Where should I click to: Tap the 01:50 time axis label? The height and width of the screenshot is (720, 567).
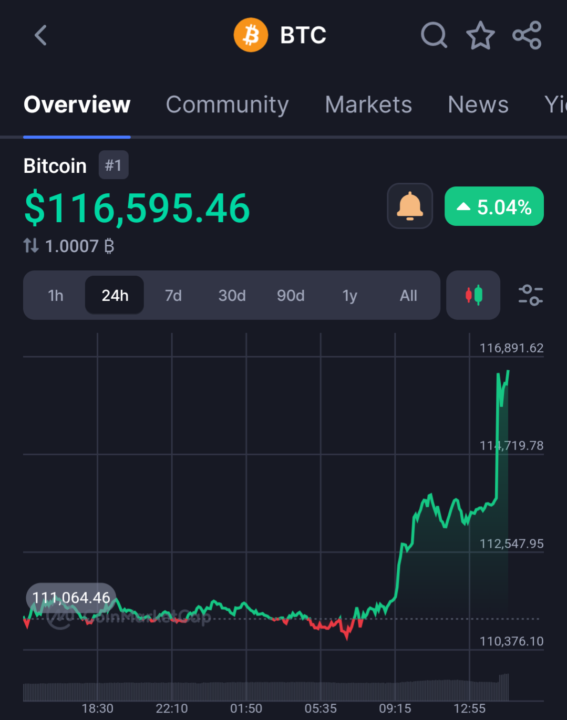(246, 709)
